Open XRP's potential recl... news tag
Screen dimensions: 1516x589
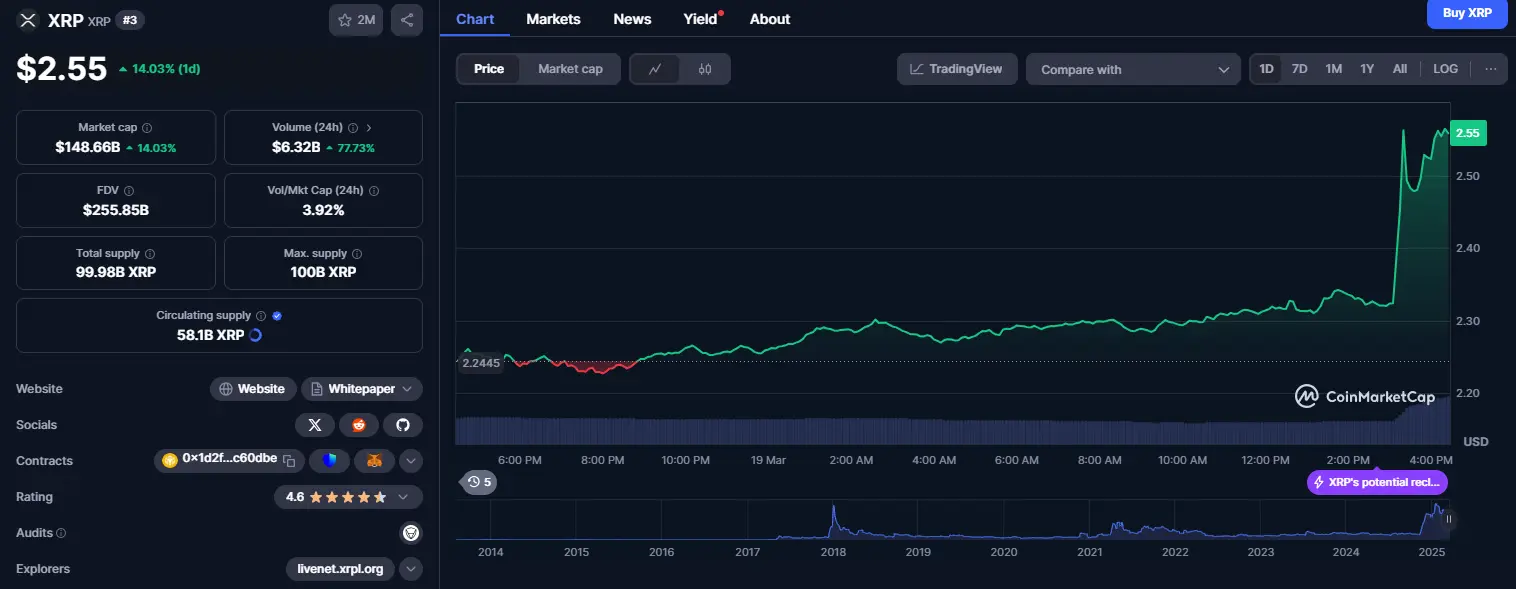click(x=1377, y=482)
